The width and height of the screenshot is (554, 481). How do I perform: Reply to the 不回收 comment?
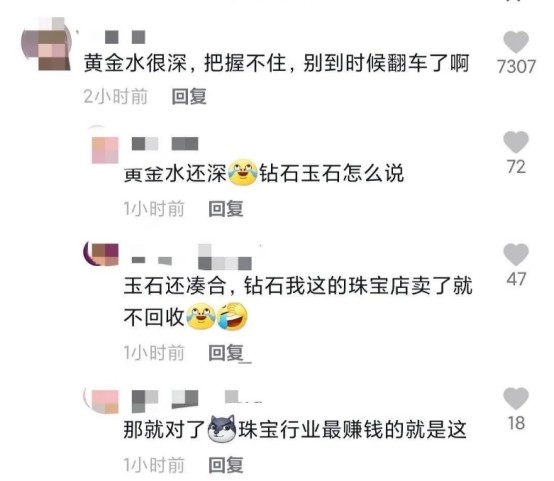tap(226, 353)
